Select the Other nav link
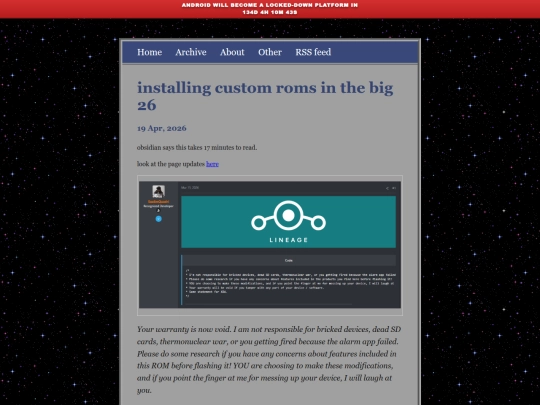This screenshot has height=405, width=540. pyautogui.click(x=270, y=52)
